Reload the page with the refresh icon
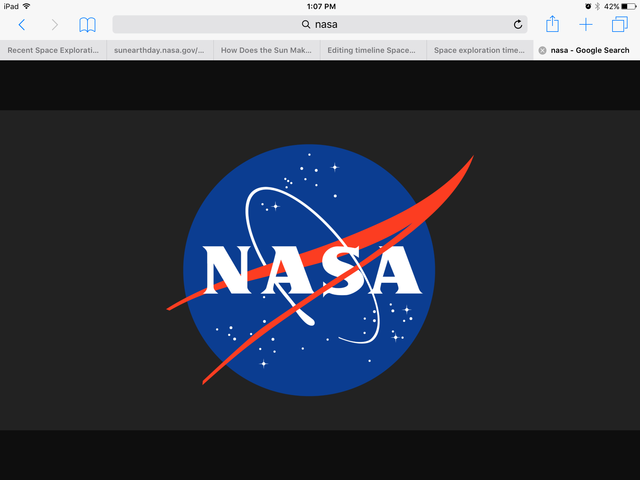Image resolution: width=640 pixels, height=480 pixels. (x=518, y=24)
